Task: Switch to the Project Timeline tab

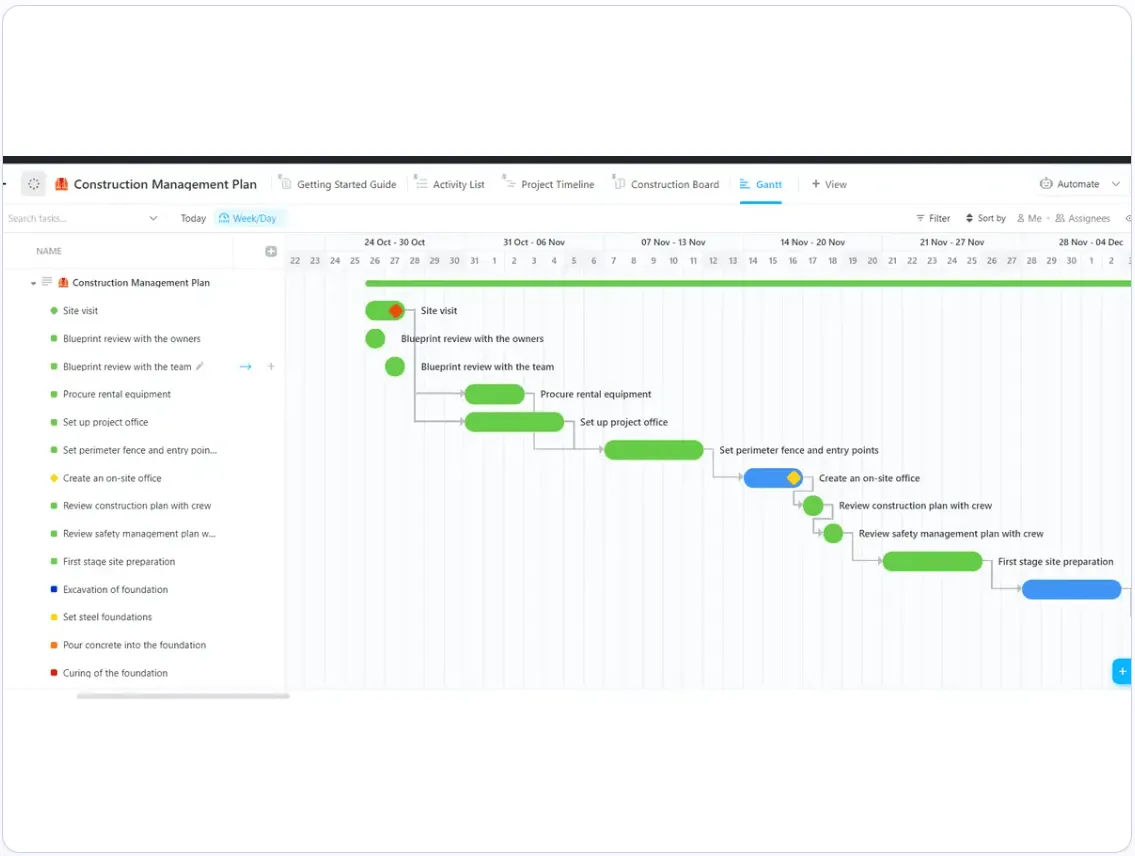Action: point(549,184)
